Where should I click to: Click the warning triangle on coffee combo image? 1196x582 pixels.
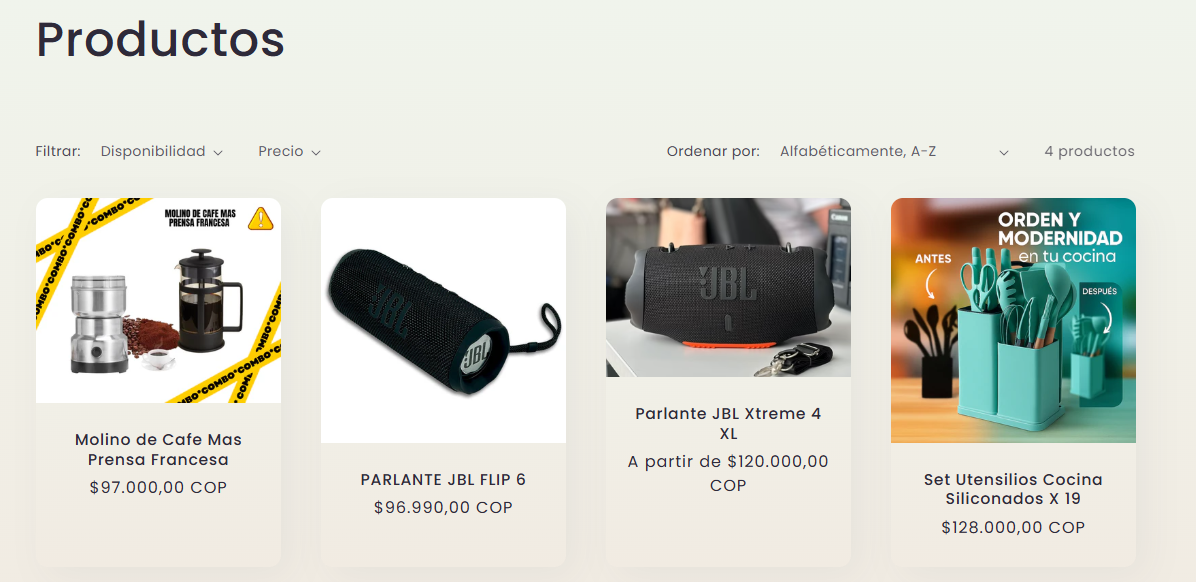(261, 219)
